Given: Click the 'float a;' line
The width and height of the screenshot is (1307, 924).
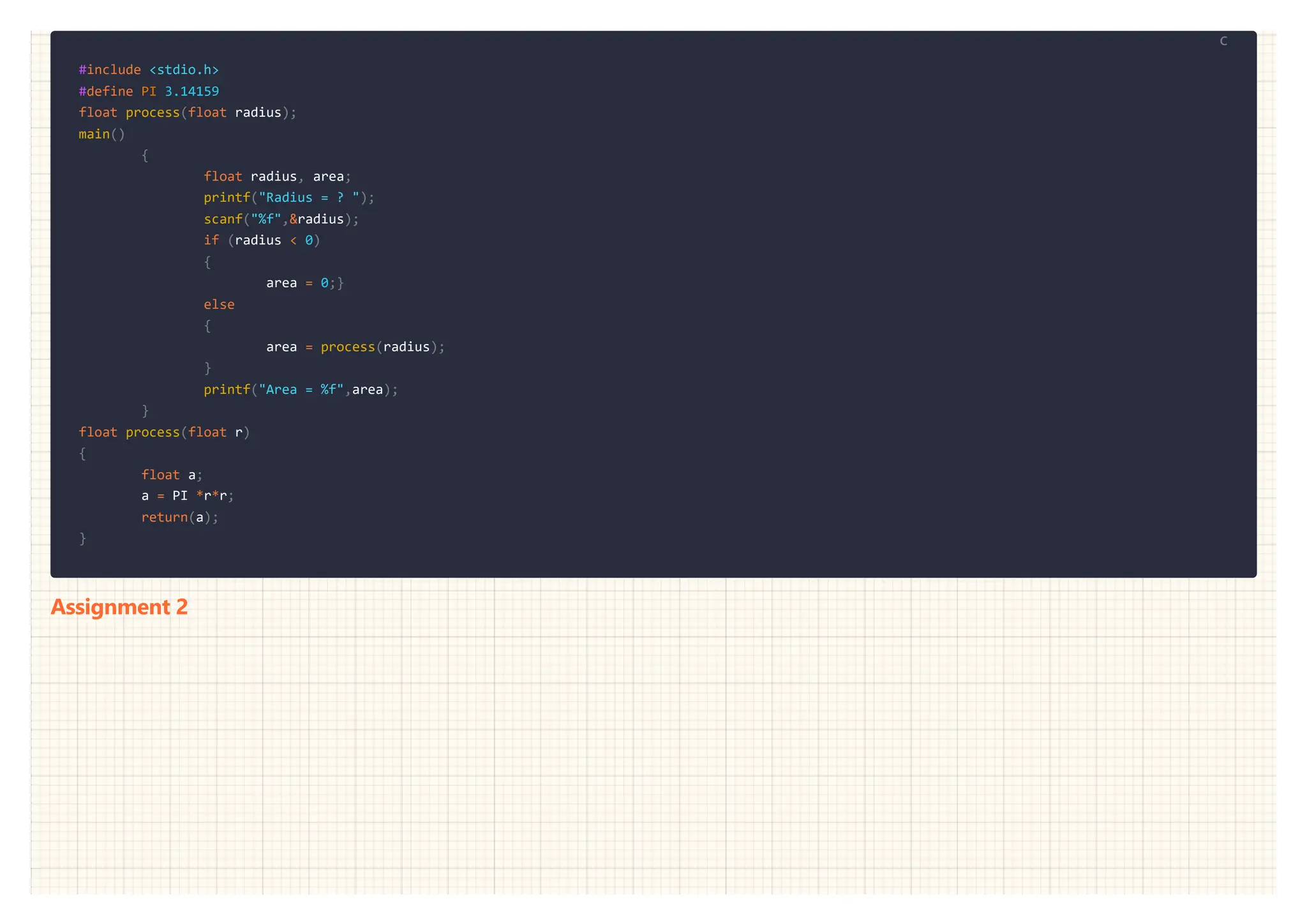Looking at the screenshot, I should pos(172,475).
